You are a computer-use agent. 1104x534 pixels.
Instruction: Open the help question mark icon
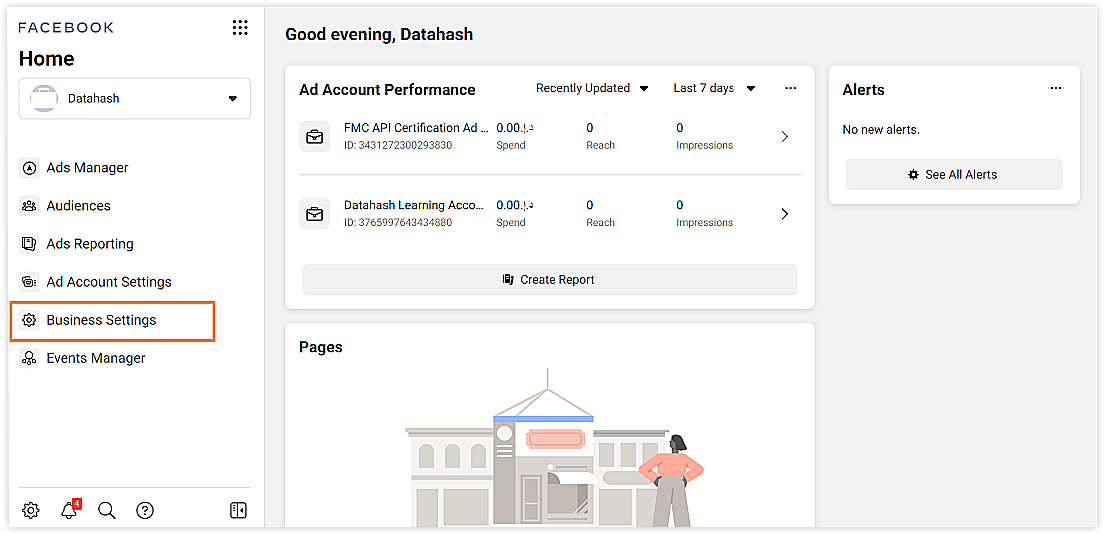point(145,510)
